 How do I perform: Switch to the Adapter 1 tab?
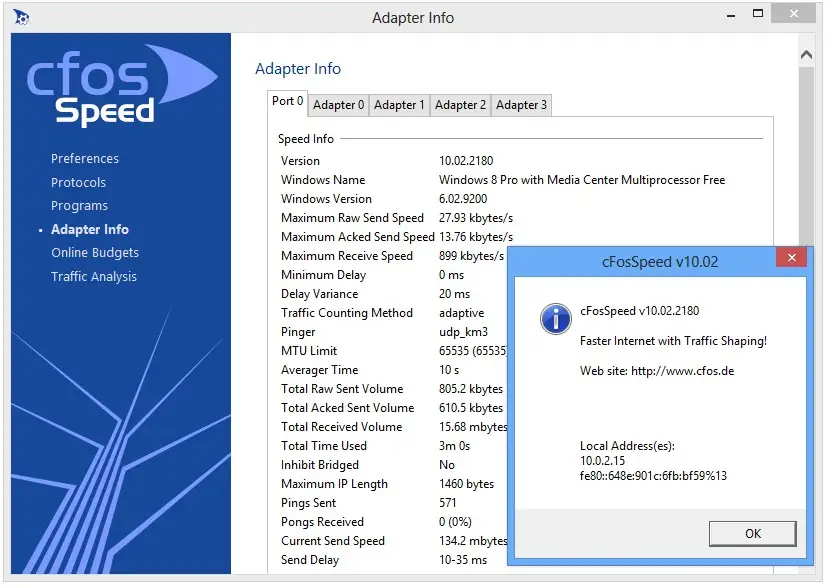(399, 105)
